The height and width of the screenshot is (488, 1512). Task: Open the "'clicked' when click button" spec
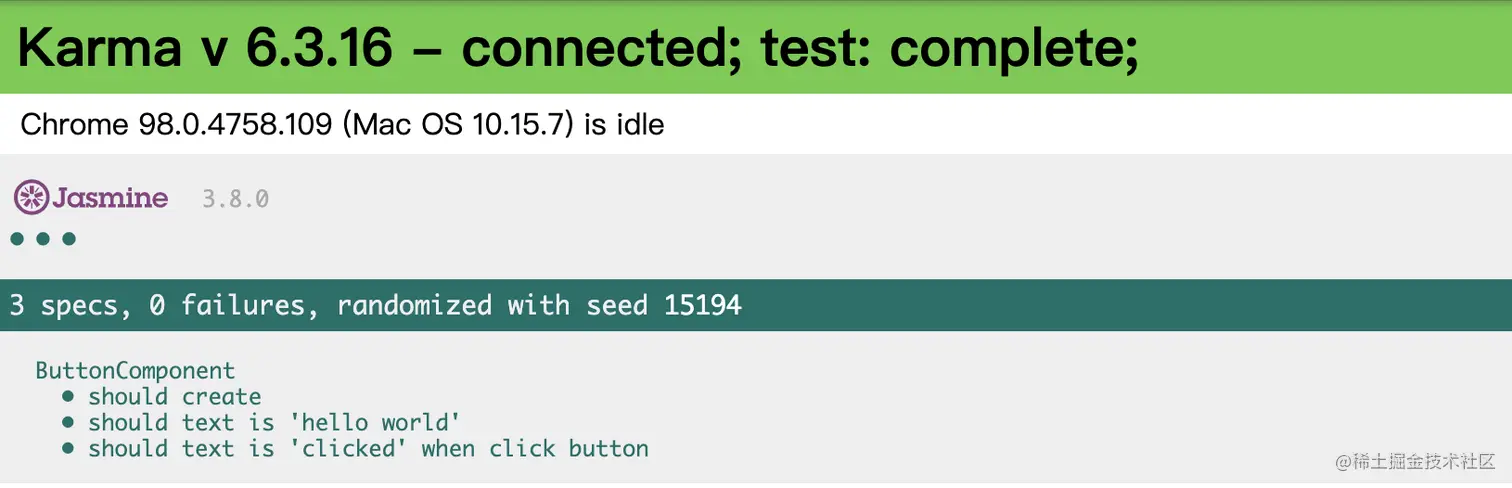368,449
